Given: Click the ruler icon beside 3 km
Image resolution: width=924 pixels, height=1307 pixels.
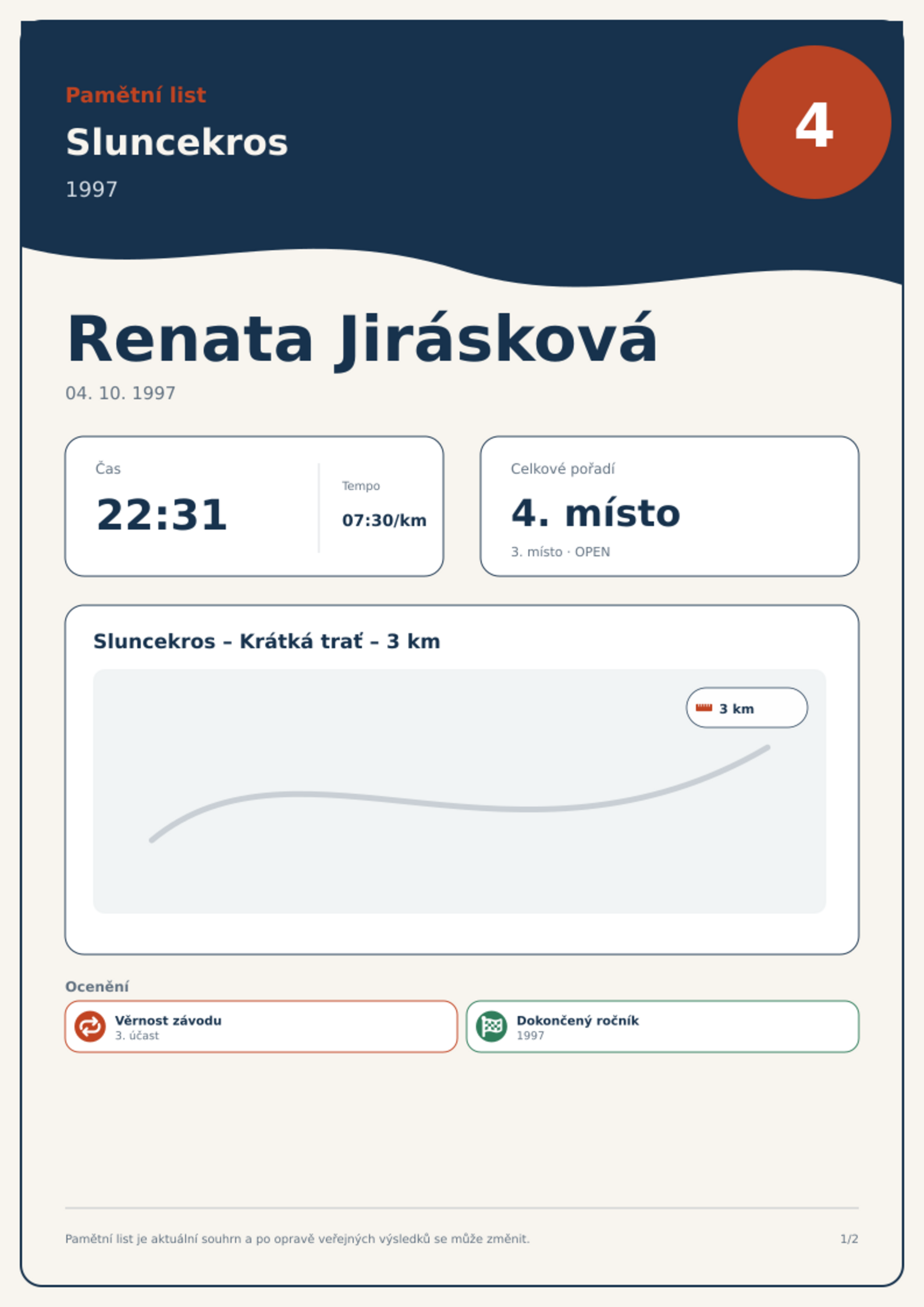Looking at the screenshot, I should tap(704, 708).
